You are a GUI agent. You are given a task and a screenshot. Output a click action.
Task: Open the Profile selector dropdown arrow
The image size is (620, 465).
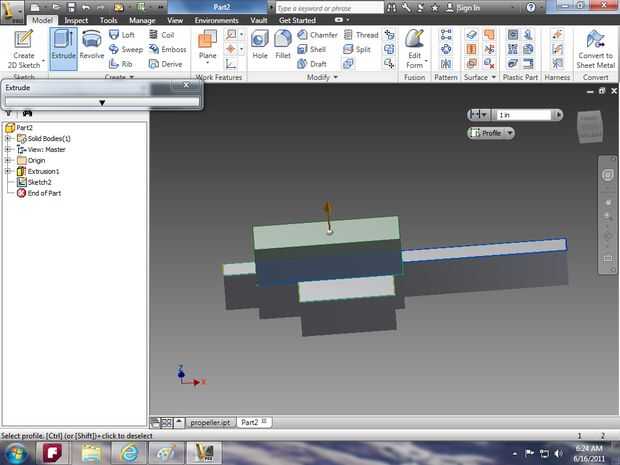point(509,133)
